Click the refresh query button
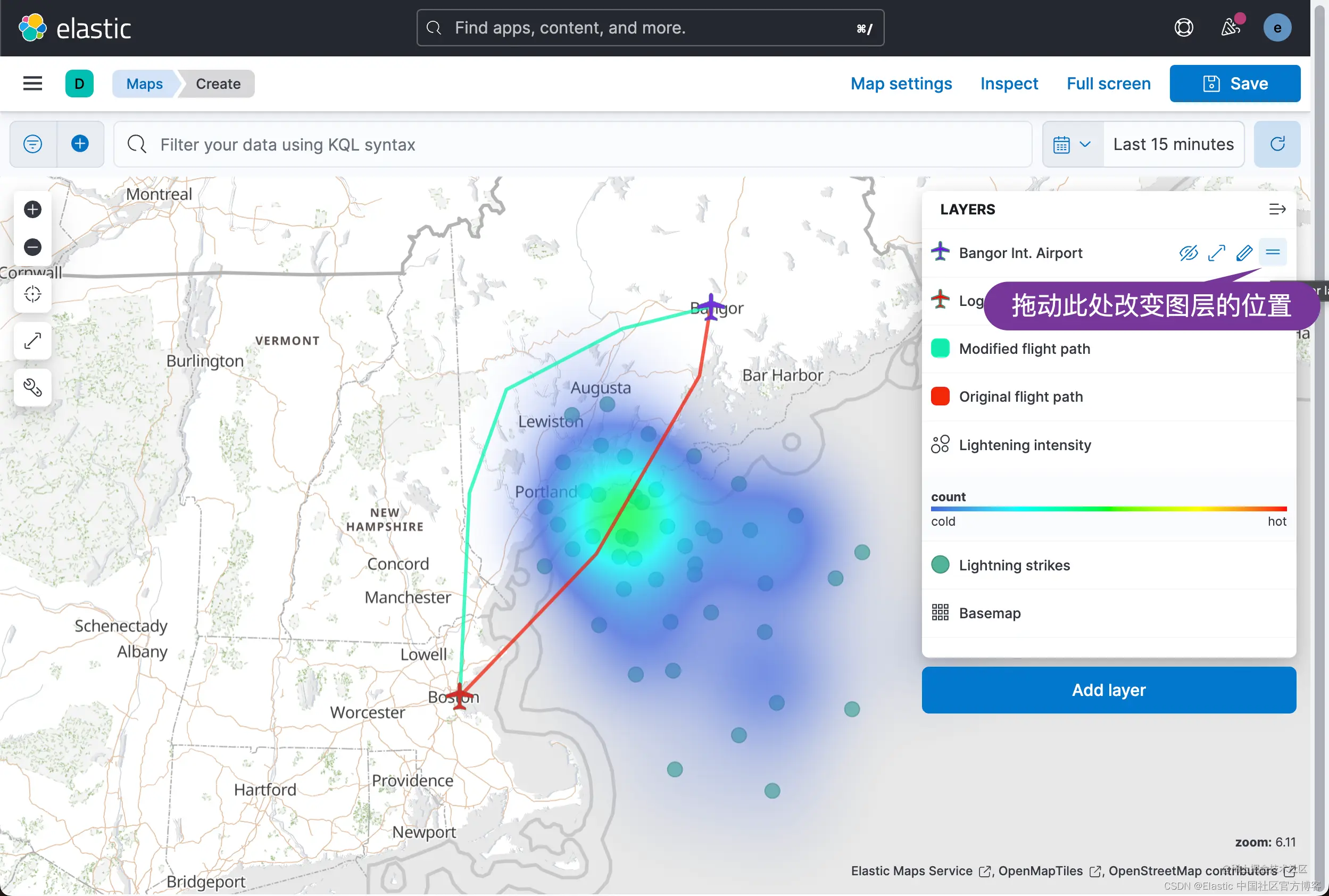Viewport: 1329px width, 896px height. pos(1277,144)
